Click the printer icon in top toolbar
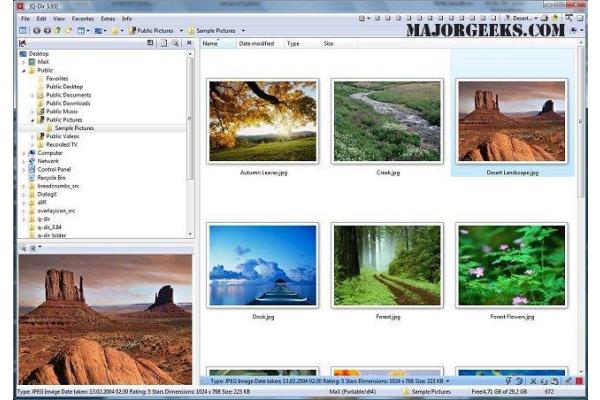Image resolution: width=600 pixels, height=400 pixels. (544, 18)
